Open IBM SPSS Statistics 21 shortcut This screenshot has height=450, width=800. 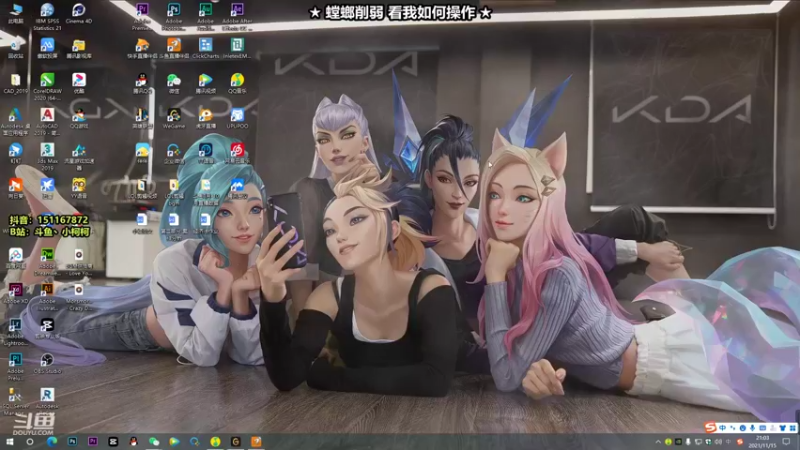coord(47,16)
